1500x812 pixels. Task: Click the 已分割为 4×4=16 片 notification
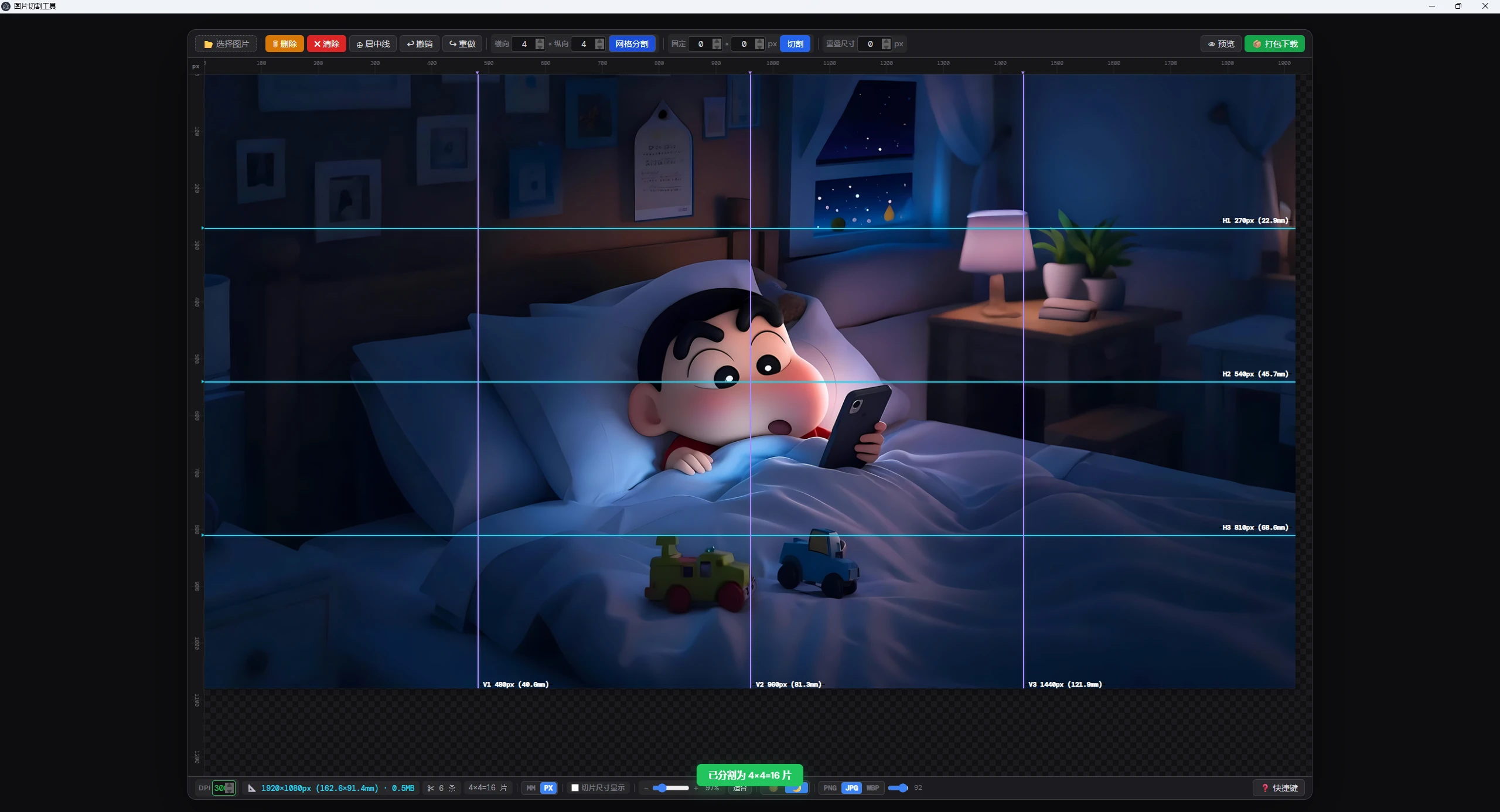pos(749,775)
